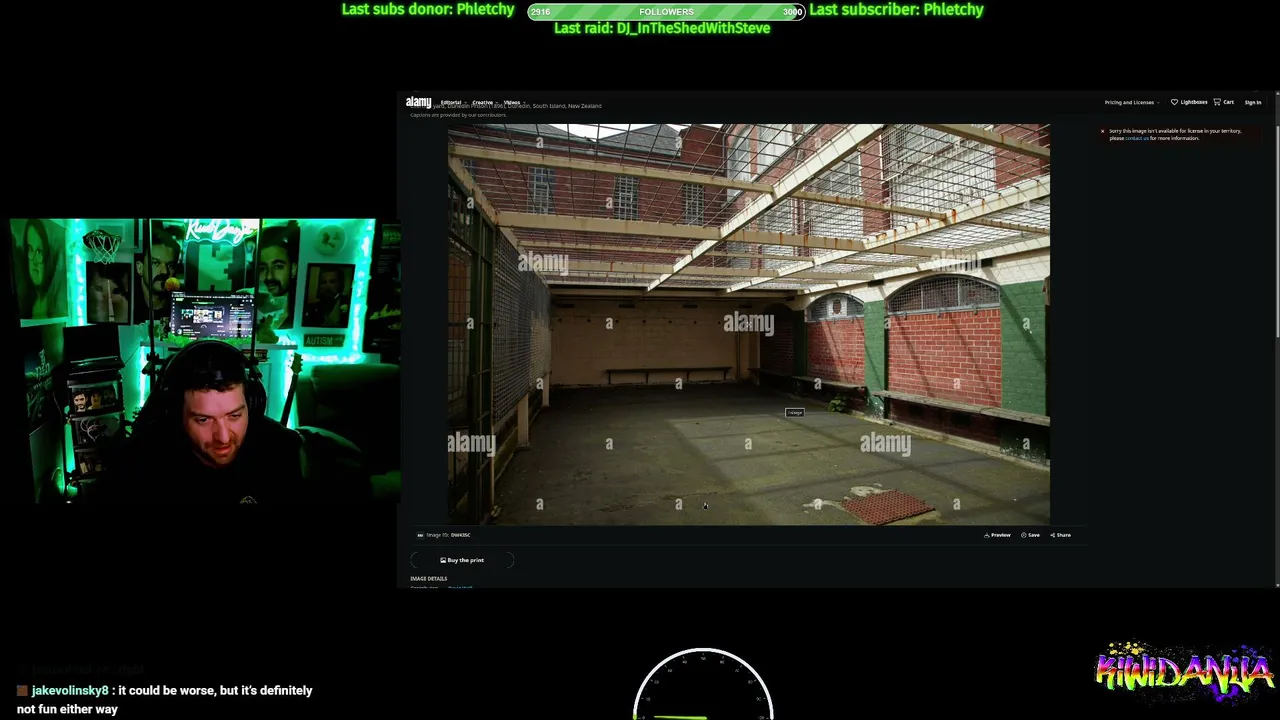The height and width of the screenshot is (720, 1280).
Task: Click the speedometer gauge overlay
Action: click(x=703, y=684)
